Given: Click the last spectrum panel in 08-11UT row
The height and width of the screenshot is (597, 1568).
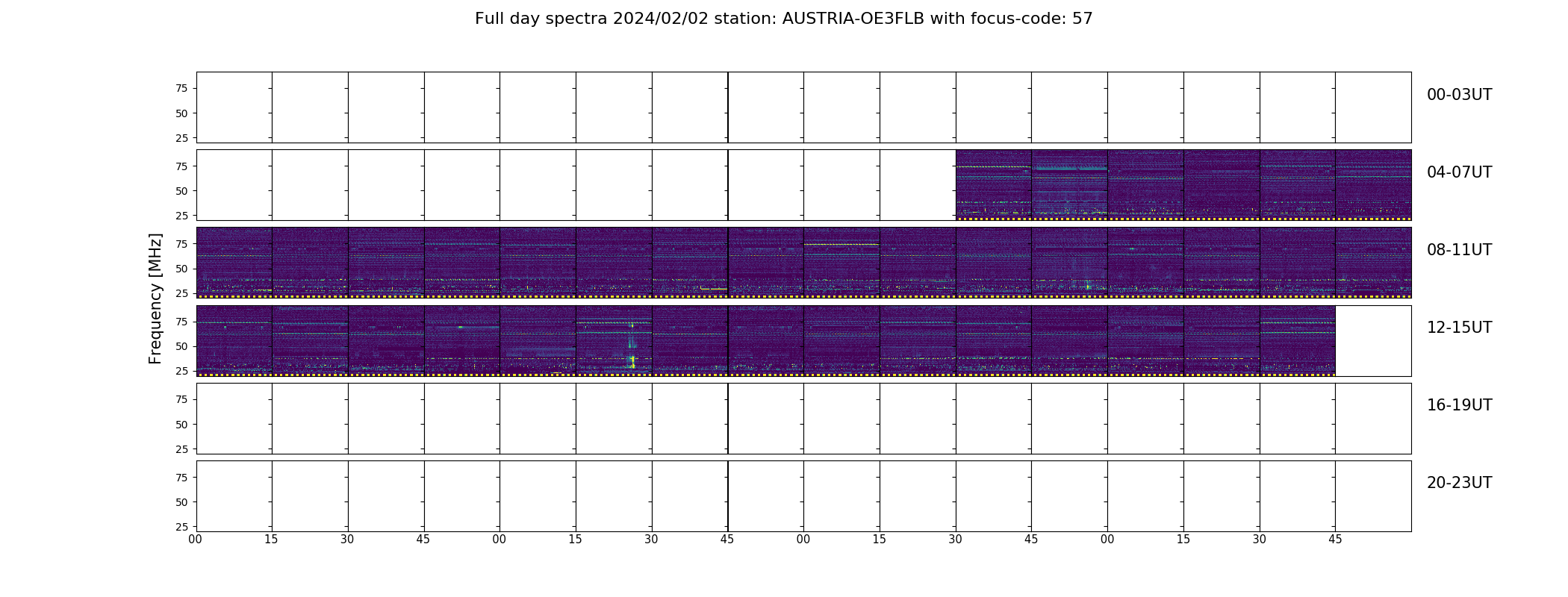Looking at the screenshot, I should (x=1373, y=263).
